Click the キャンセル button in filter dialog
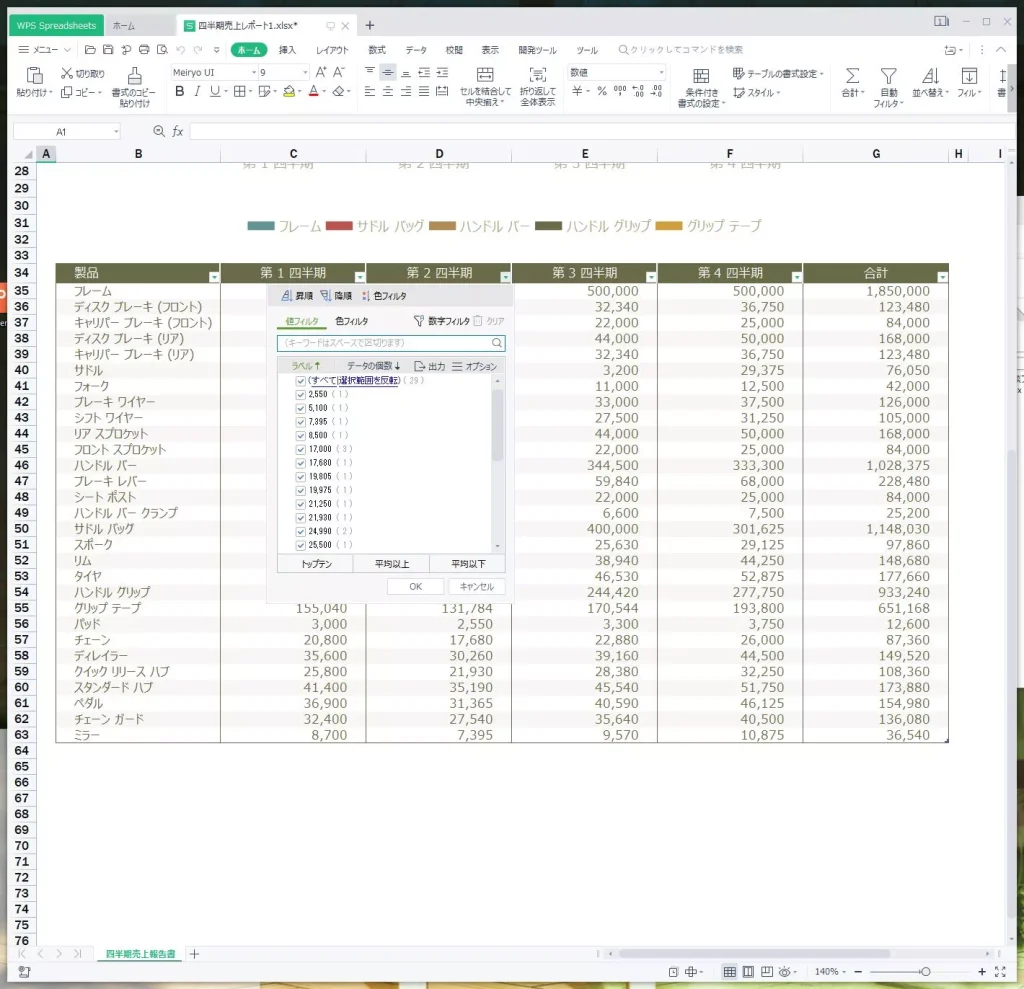1024x989 pixels. [476, 587]
